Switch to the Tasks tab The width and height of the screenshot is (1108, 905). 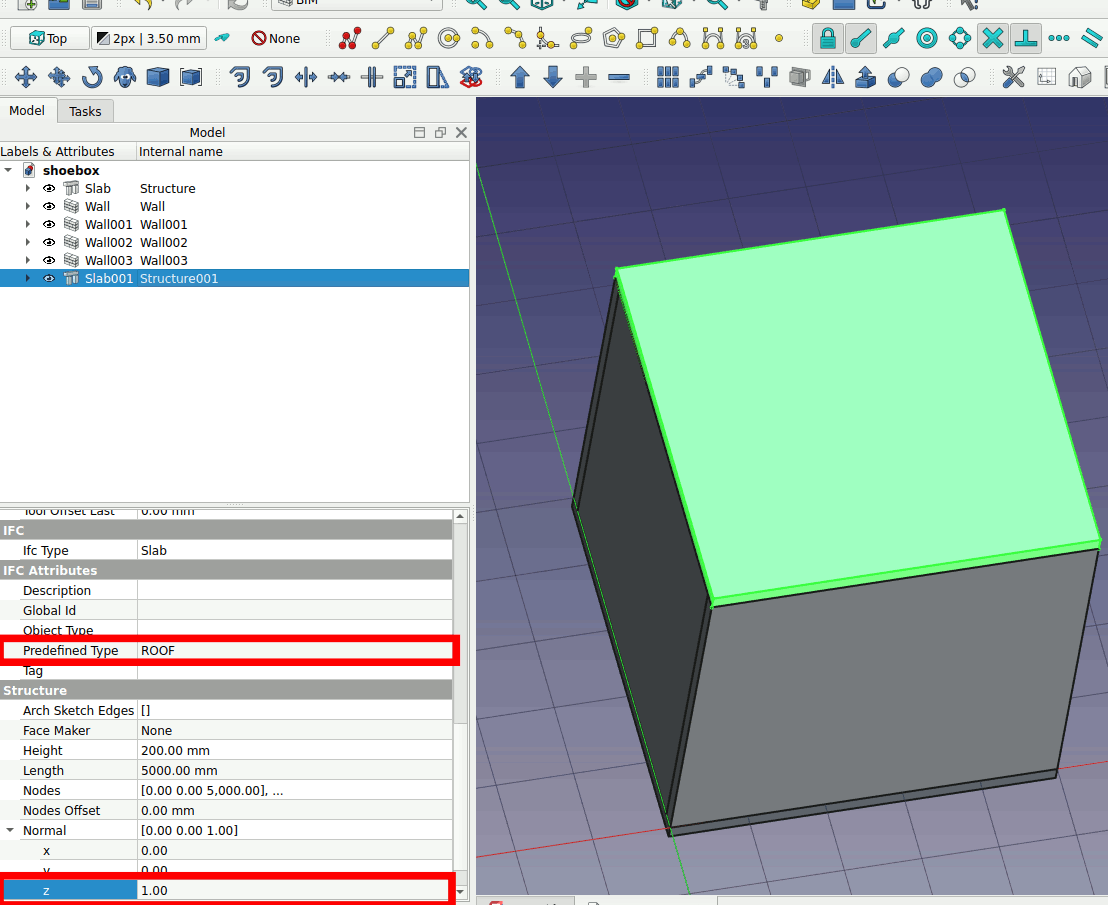85,111
